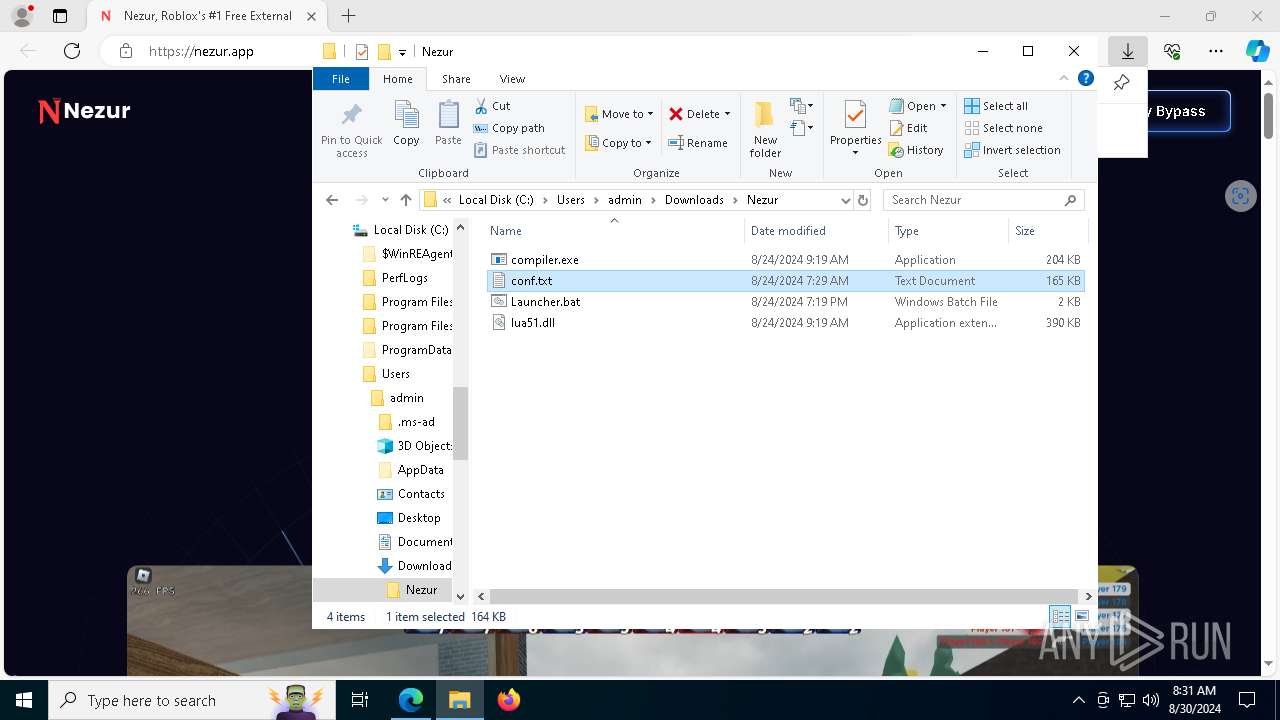This screenshot has height=720, width=1280.
Task: Reload the nezur.app page
Action: pos(72,51)
